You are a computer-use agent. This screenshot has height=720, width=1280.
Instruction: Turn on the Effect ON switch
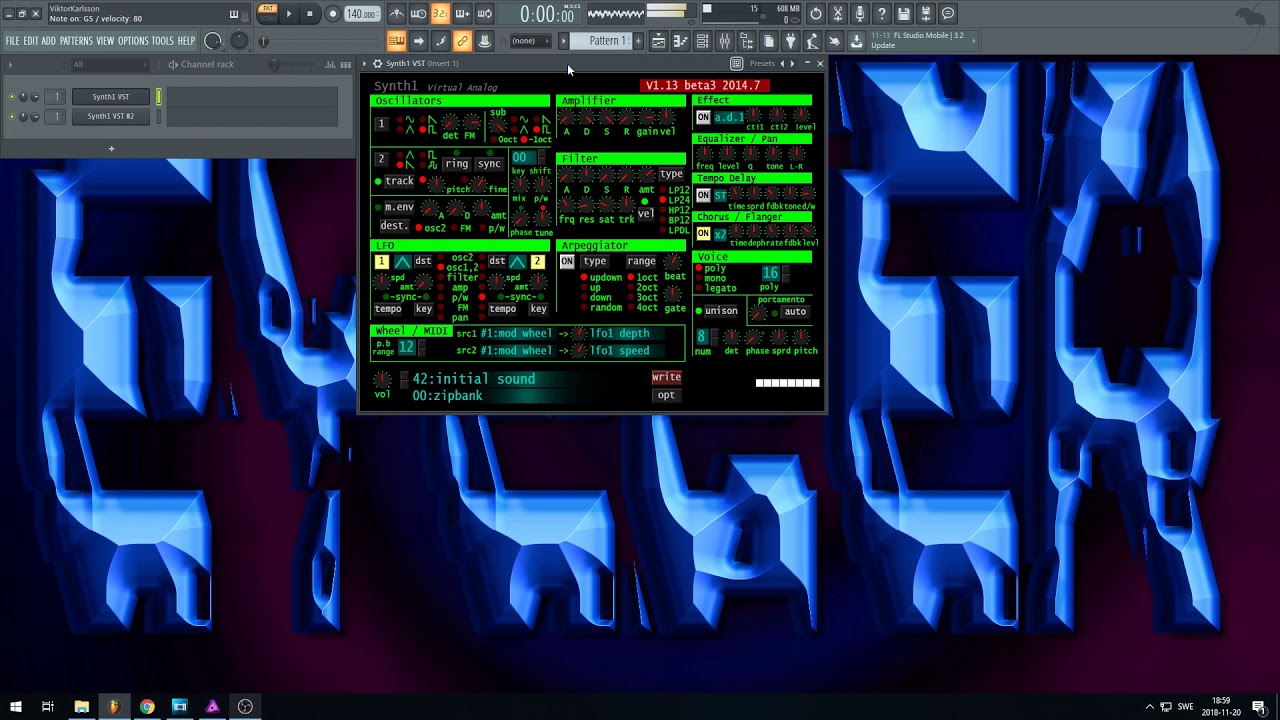click(703, 117)
